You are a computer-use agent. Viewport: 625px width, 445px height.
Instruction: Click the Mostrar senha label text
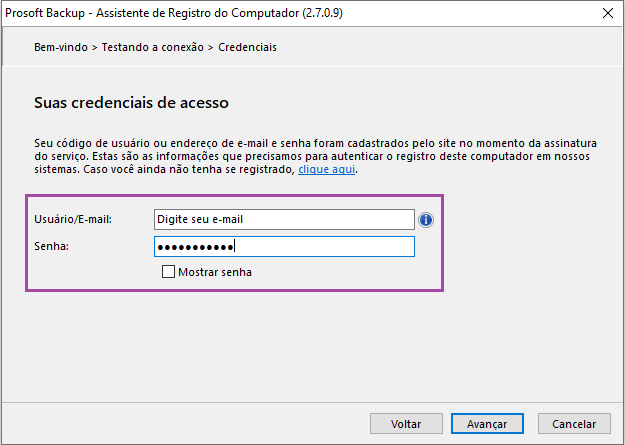pos(215,272)
